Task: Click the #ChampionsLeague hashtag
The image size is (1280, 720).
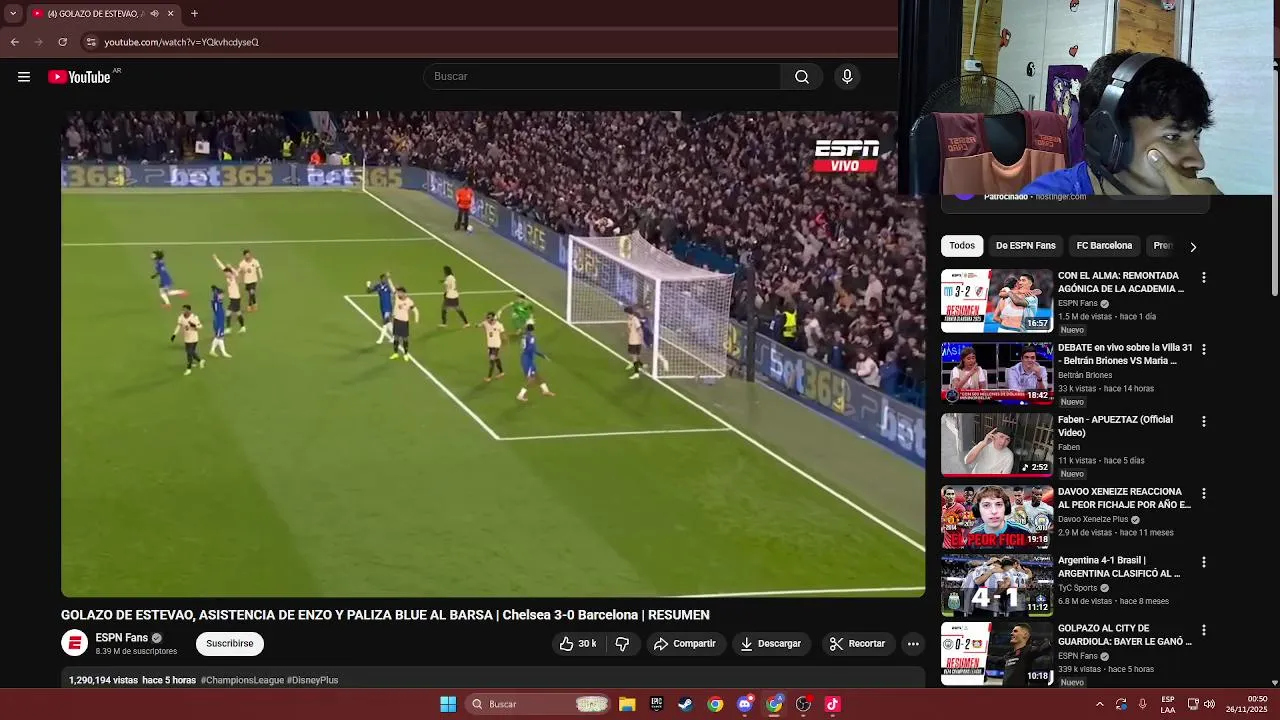Action: click(x=242, y=680)
